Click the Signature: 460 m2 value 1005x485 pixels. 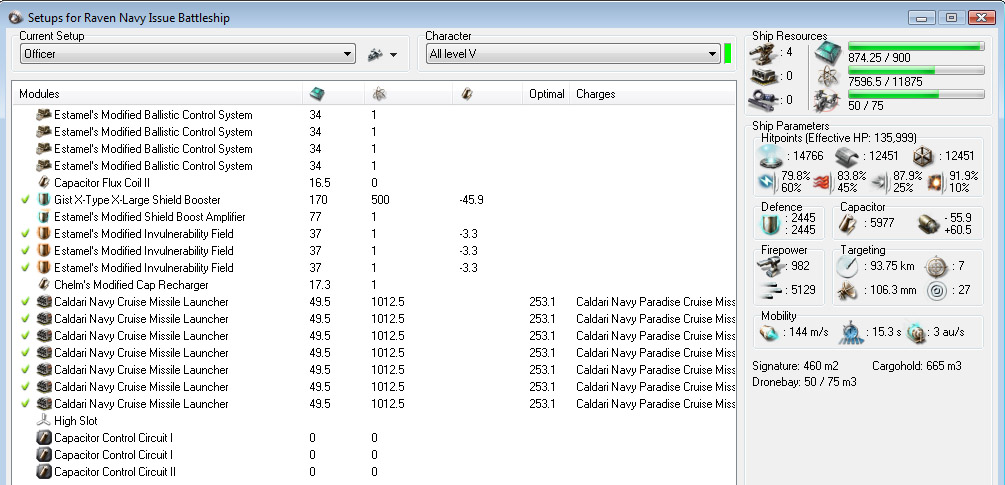point(795,366)
